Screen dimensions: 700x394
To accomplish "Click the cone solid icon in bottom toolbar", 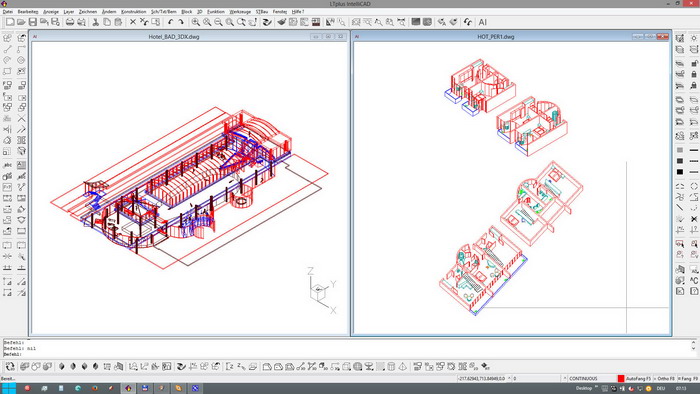I will [x=402, y=367].
